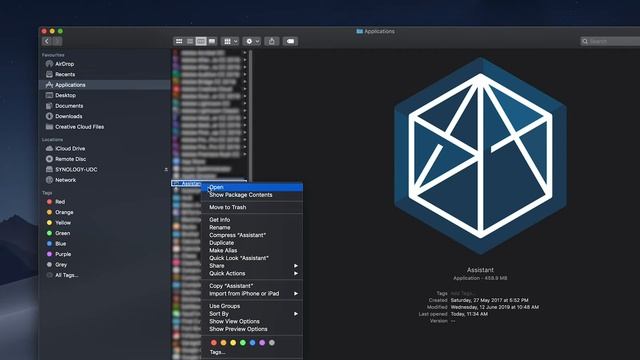The image size is (640, 360).
Task: Switch to icon view in toolbar
Action: click(179, 41)
